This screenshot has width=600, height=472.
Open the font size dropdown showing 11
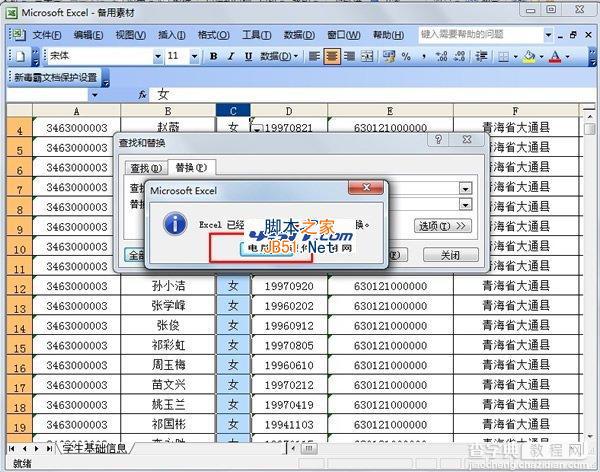pyautogui.click(x=194, y=57)
